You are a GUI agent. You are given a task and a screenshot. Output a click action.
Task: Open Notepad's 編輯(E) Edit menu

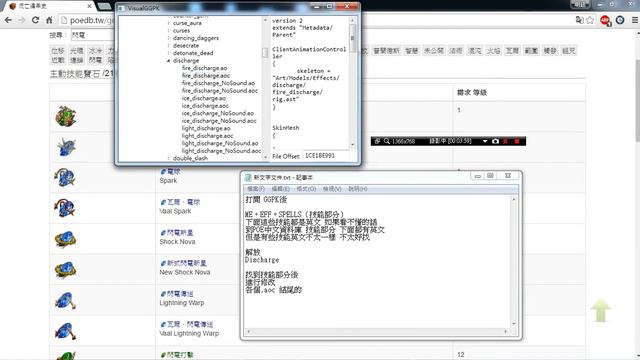click(x=281, y=189)
